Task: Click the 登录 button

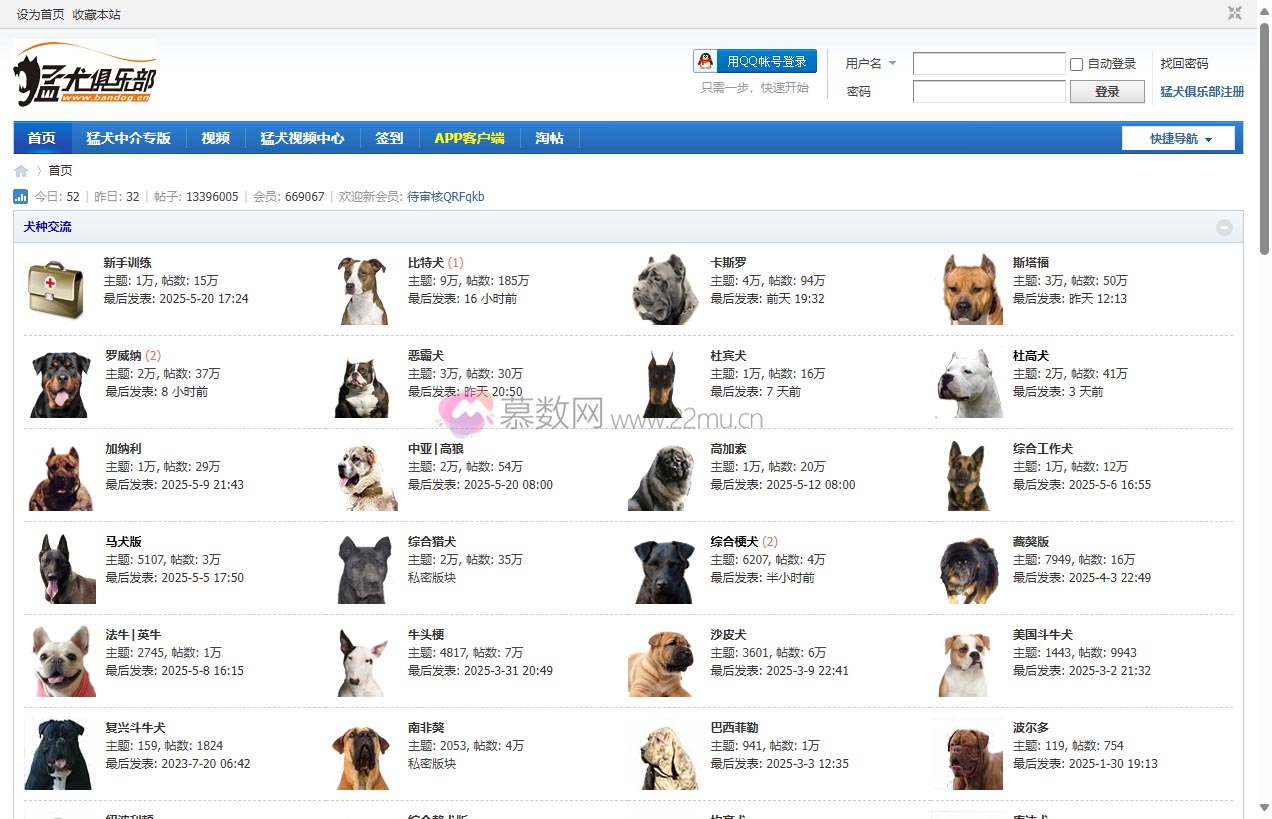Action: (1107, 91)
